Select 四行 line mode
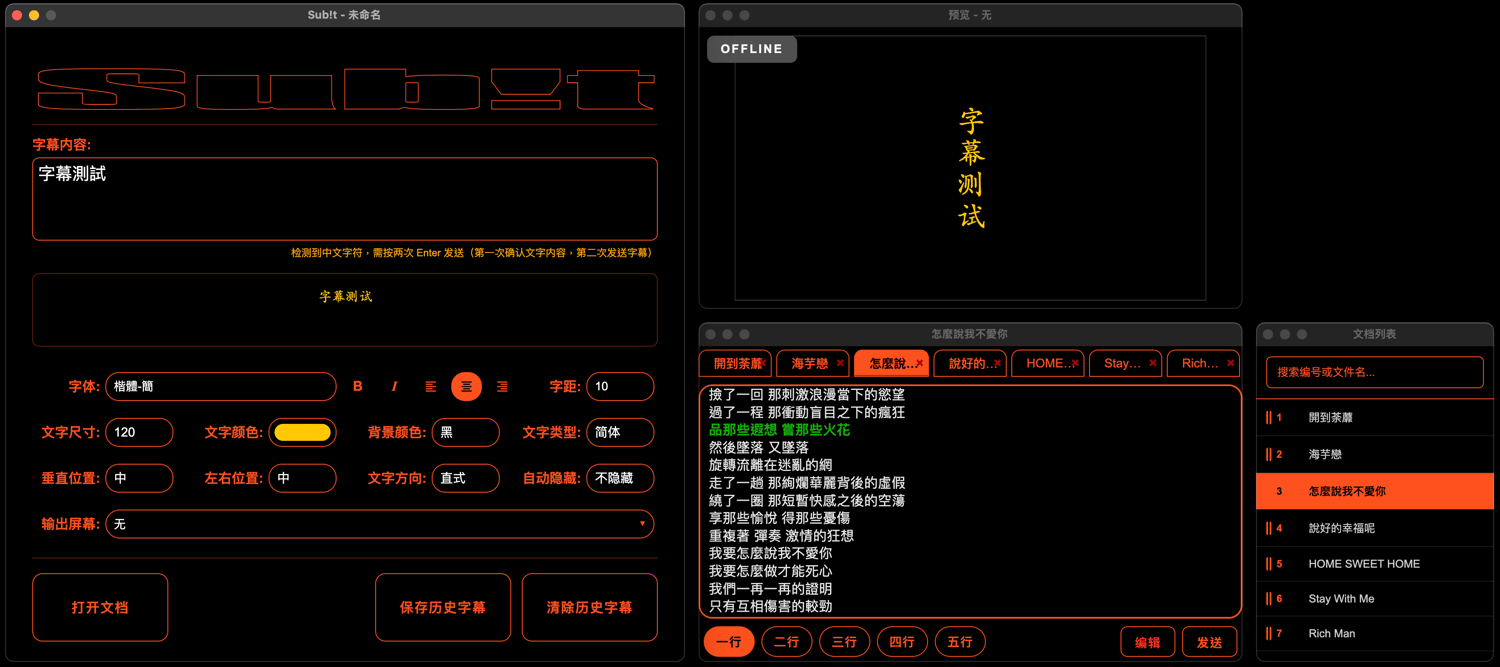1500x667 pixels. (902, 642)
